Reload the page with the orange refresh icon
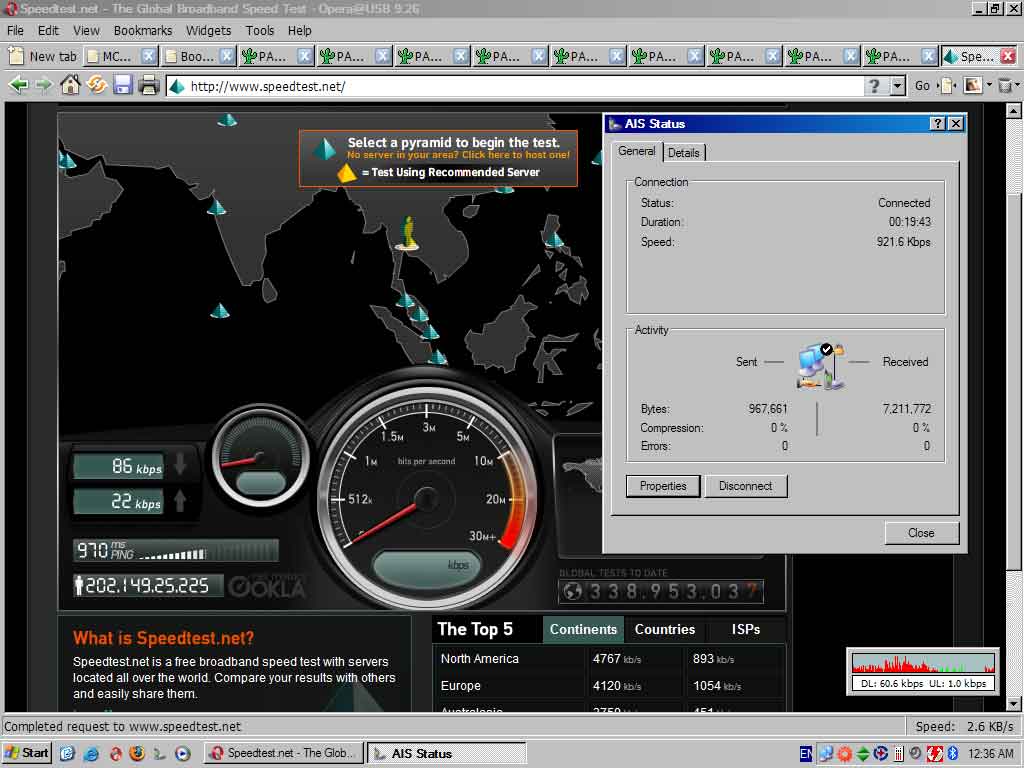 point(97,85)
